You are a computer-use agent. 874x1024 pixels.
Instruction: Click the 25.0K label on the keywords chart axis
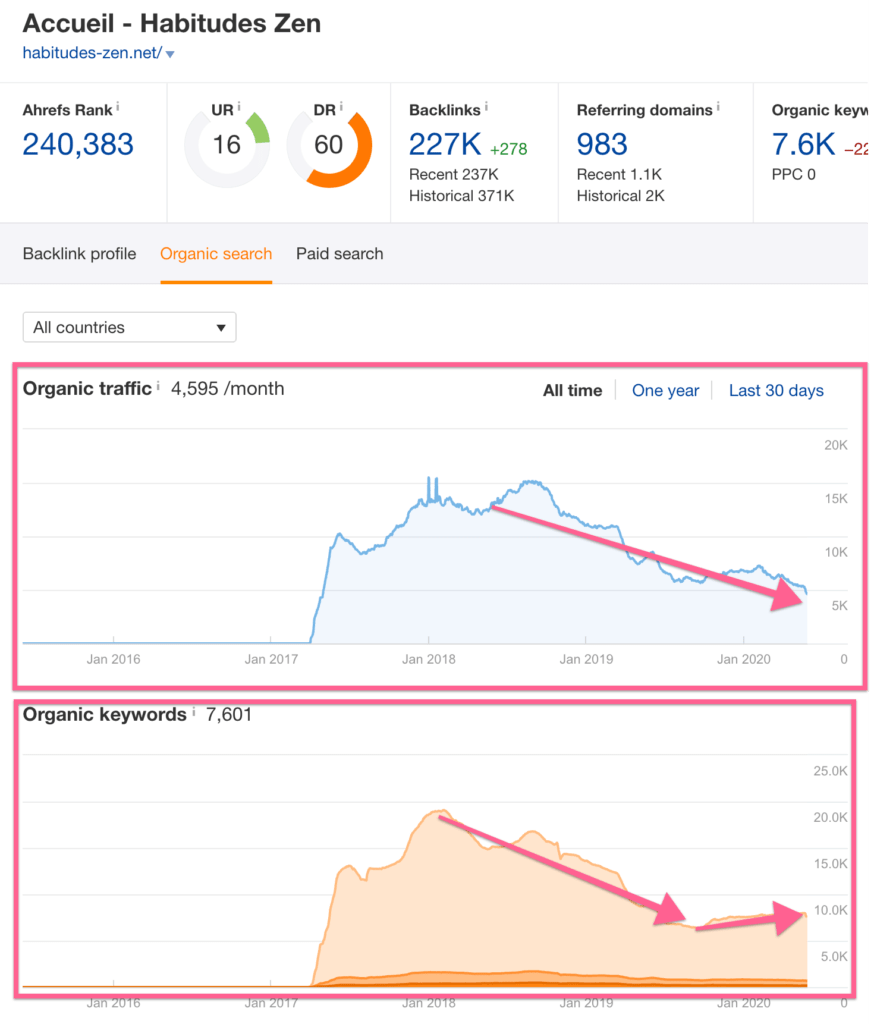pyautogui.click(x=830, y=771)
